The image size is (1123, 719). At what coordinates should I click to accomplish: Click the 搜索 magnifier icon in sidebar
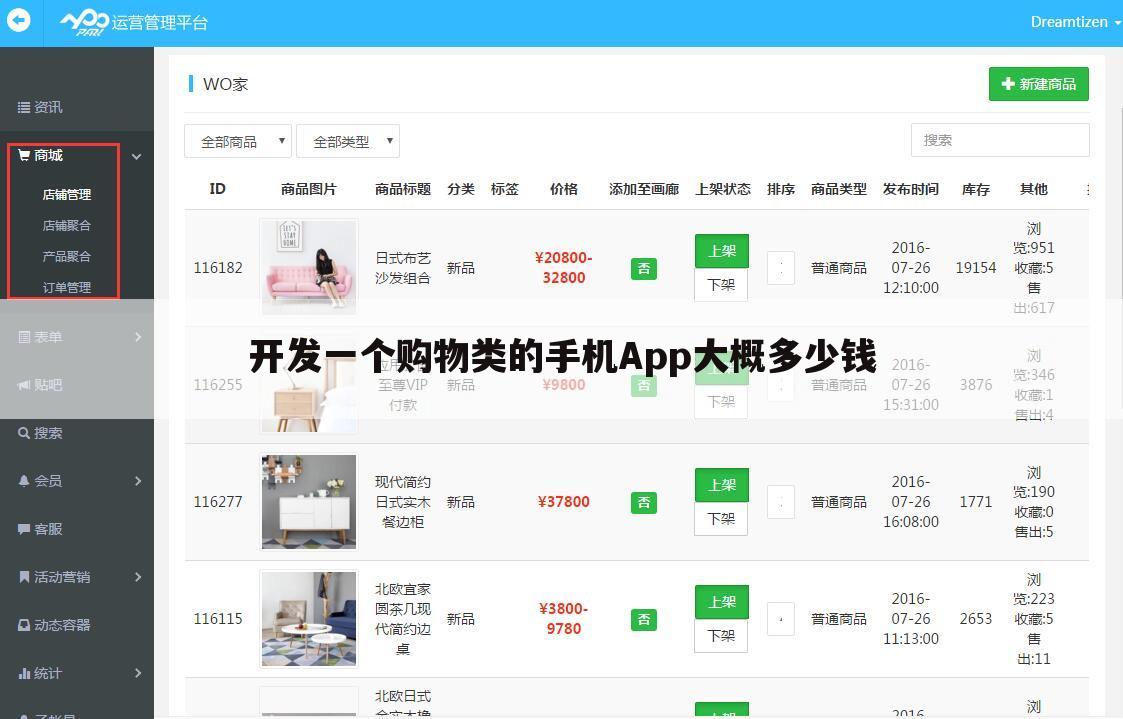coord(24,433)
